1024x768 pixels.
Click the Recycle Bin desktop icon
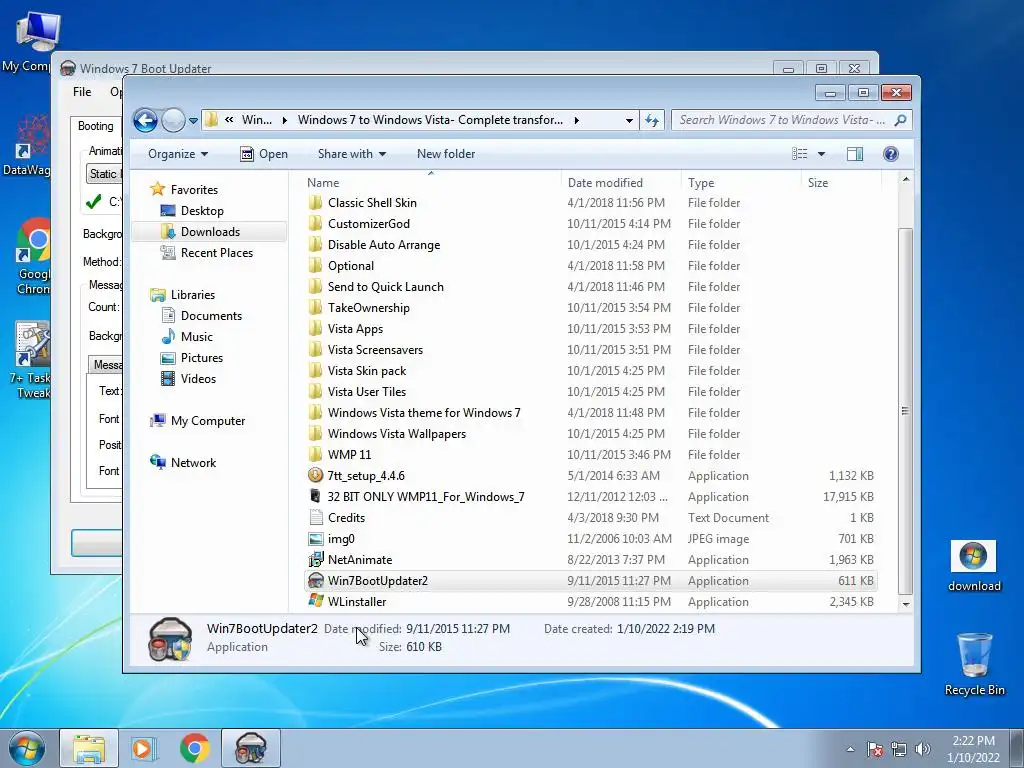coord(974,664)
